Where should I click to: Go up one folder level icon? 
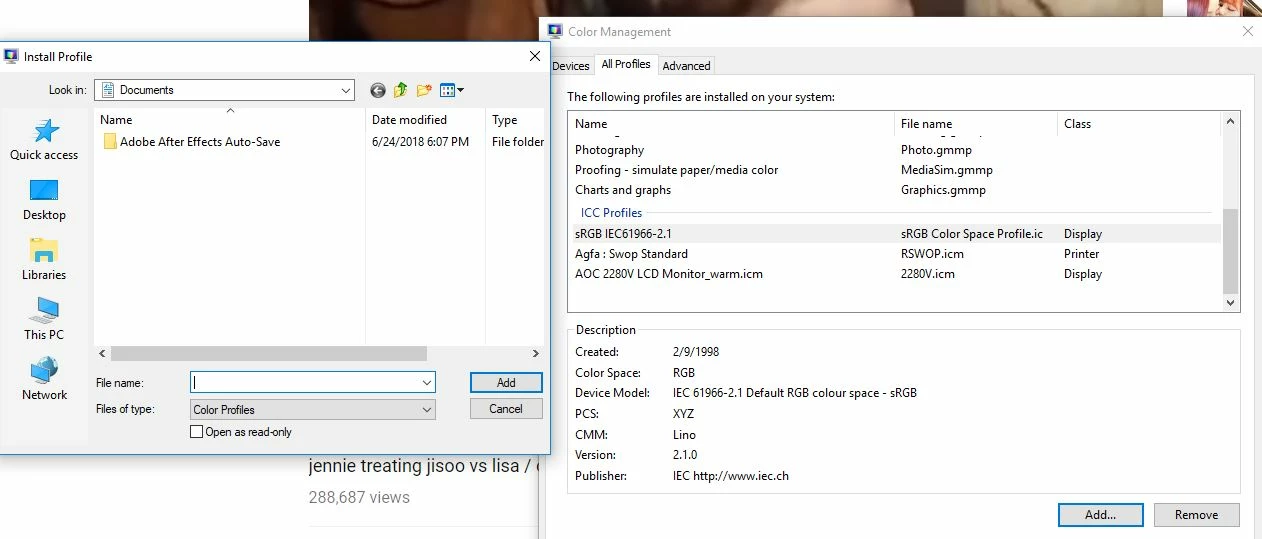[x=400, y=90]
